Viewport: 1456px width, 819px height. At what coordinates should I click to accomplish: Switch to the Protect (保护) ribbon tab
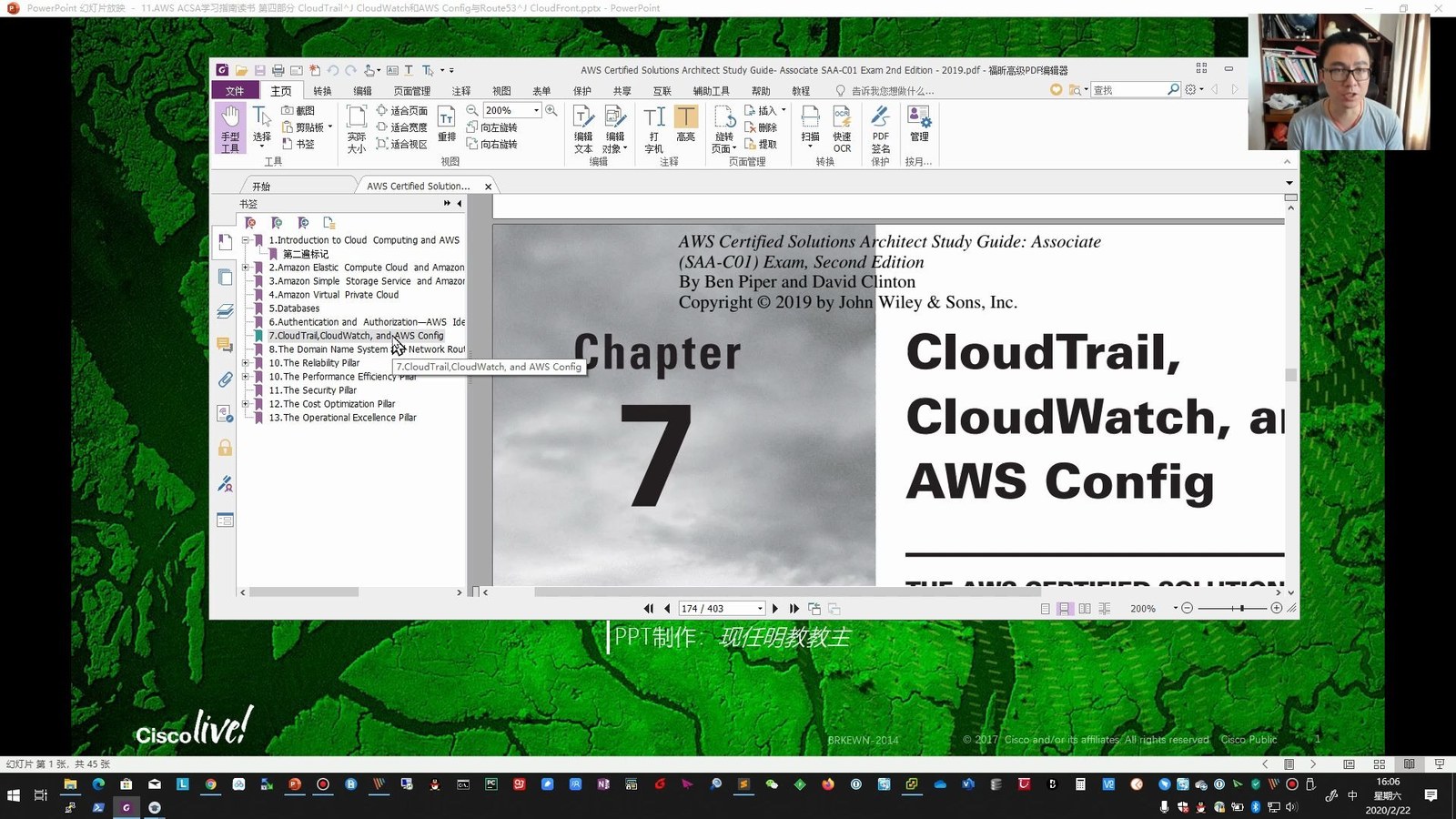(582, 91)
